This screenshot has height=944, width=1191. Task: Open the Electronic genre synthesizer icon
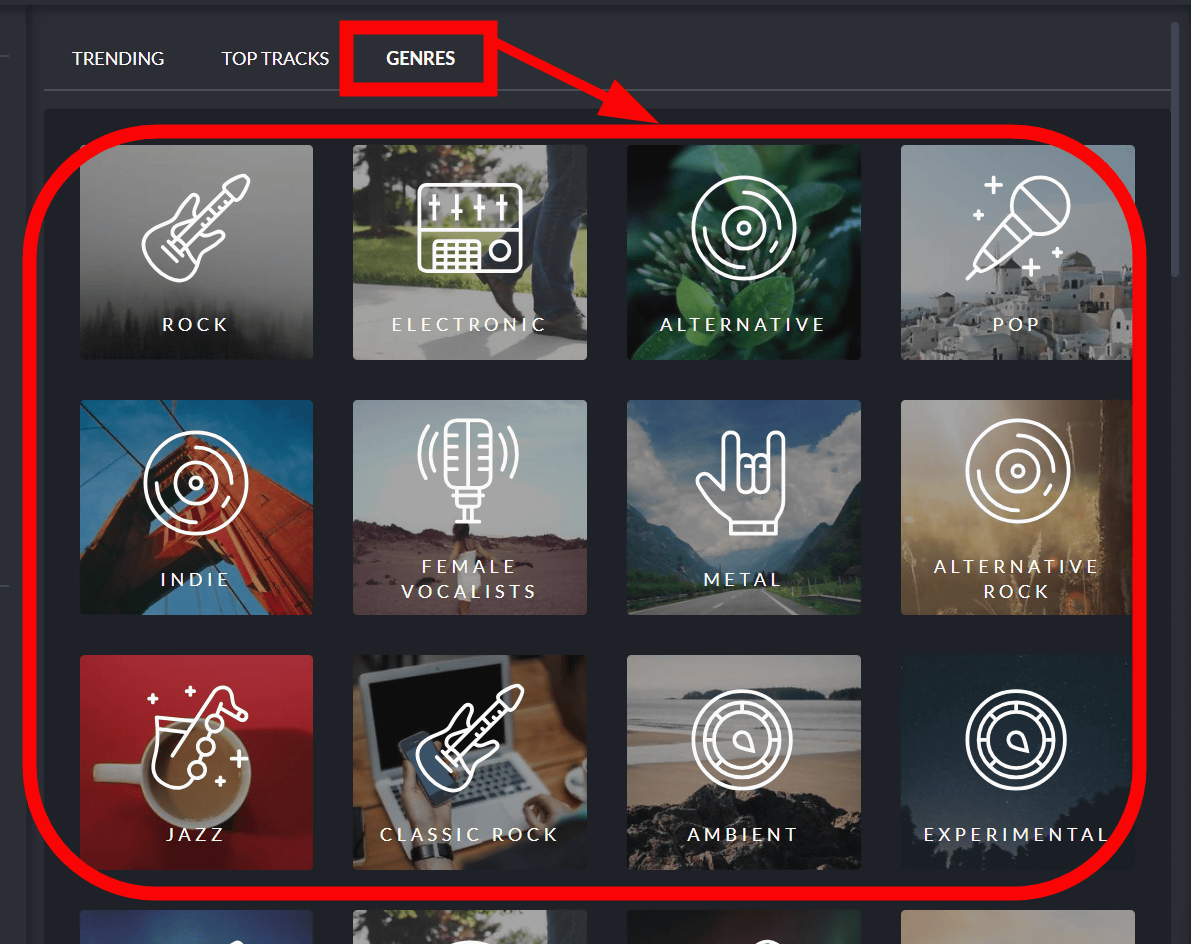pos(469,227)
